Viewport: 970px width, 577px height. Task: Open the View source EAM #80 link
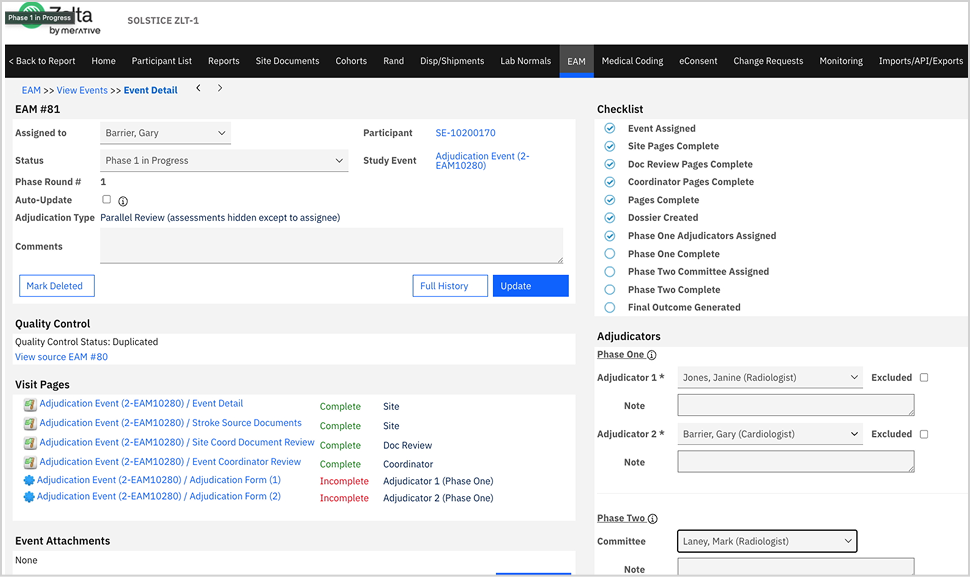61,356
